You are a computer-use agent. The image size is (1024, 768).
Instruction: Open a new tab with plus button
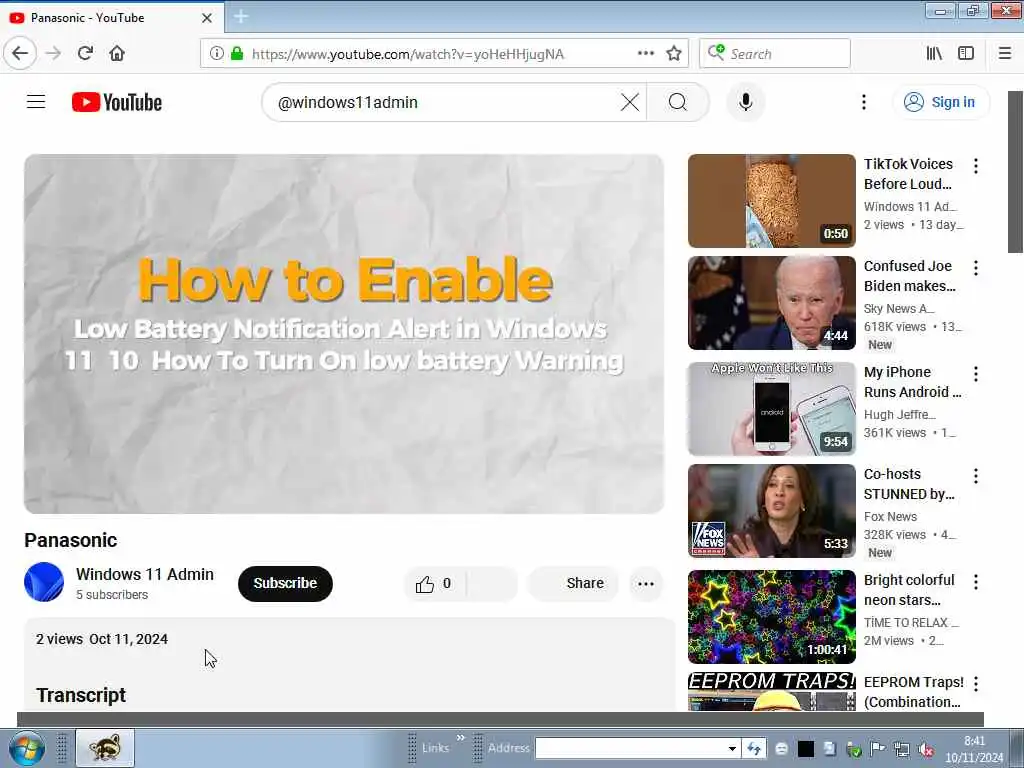[241, 17]
